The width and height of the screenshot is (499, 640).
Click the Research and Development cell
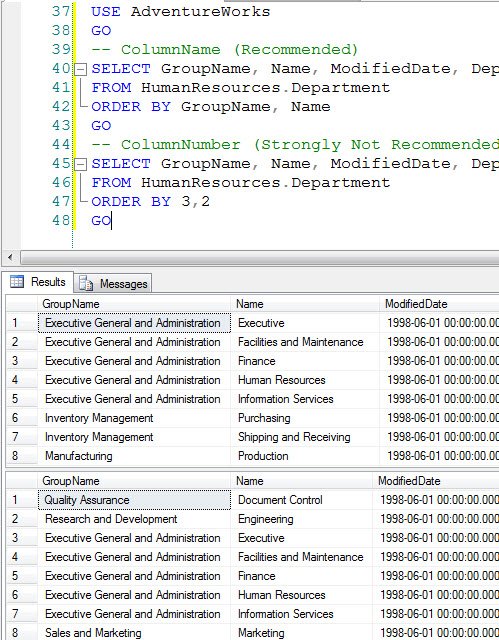tap(134, 519)
